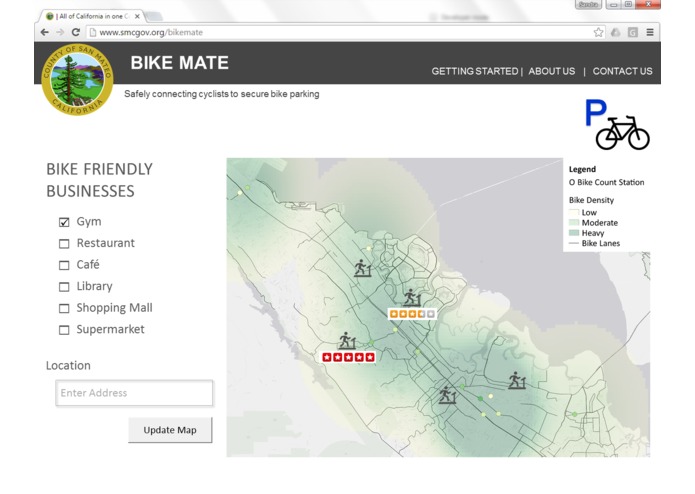Image resolution: width=695 pixels, height=494 pixels.
Task: Open the ABOUT US nav link
Action: [x=551, y=71]
